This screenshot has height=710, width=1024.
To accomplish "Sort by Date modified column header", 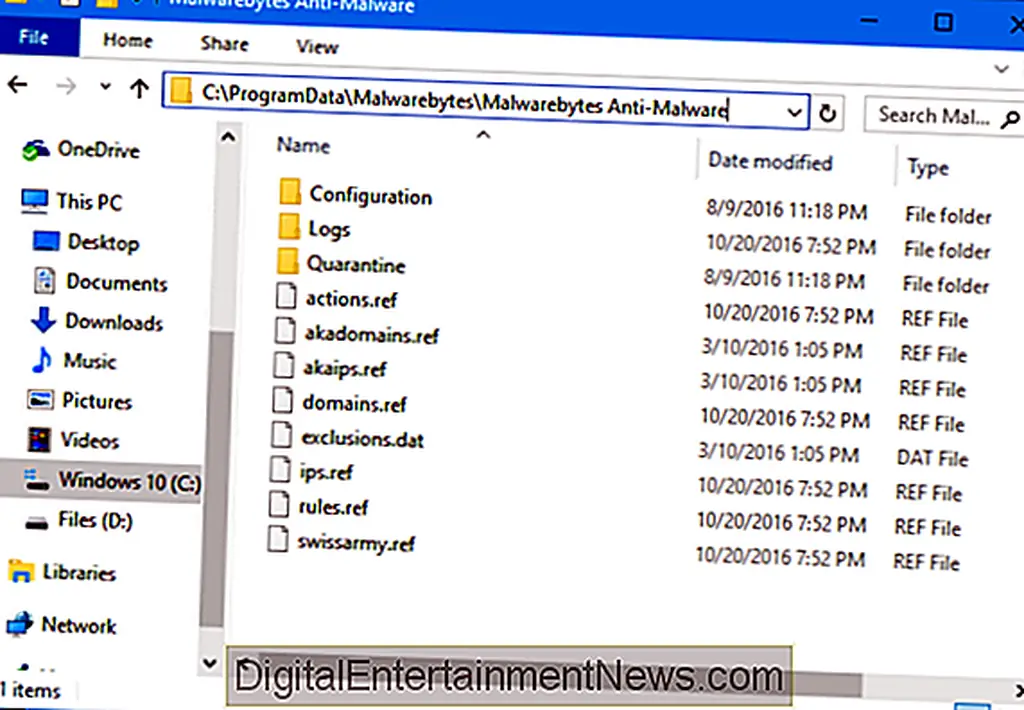I will click(769, 161).
